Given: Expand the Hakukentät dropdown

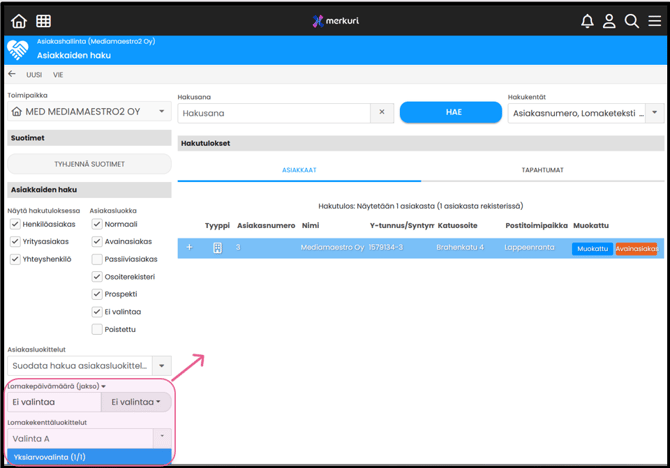Looking at the screenshot, I should pyautogui.click(x=655, y=113).
